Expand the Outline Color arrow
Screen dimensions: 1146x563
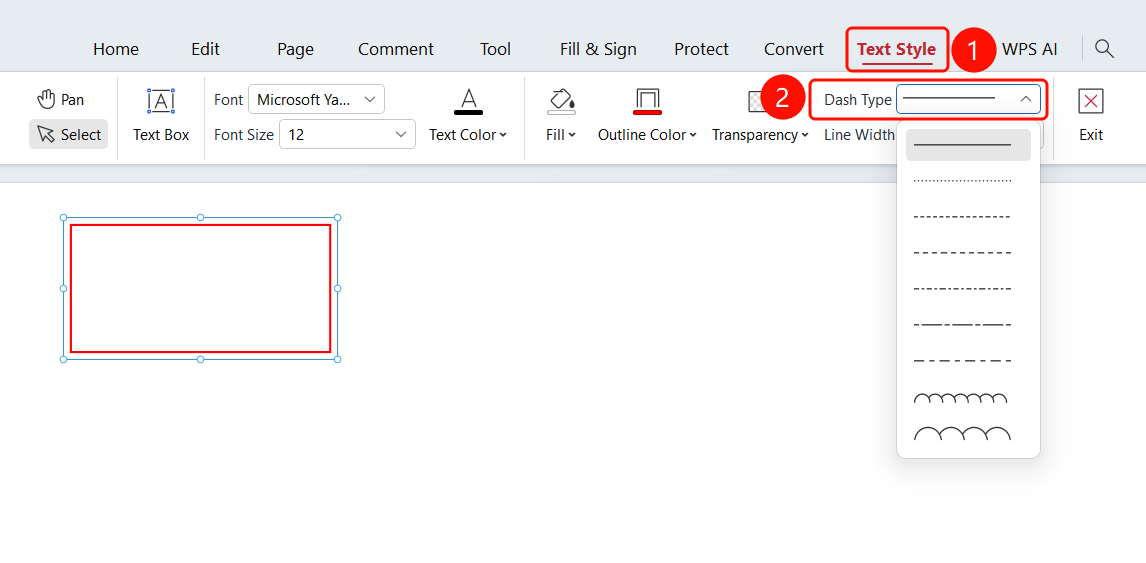(x=692, y=135)
